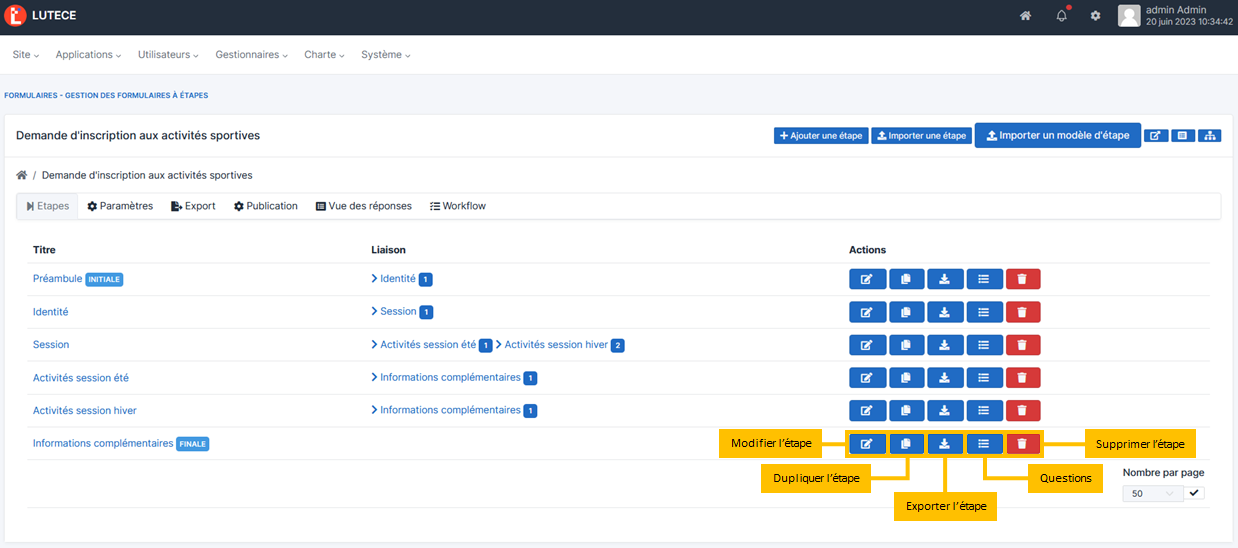Click the home icon in top bar

(1025, 16)
